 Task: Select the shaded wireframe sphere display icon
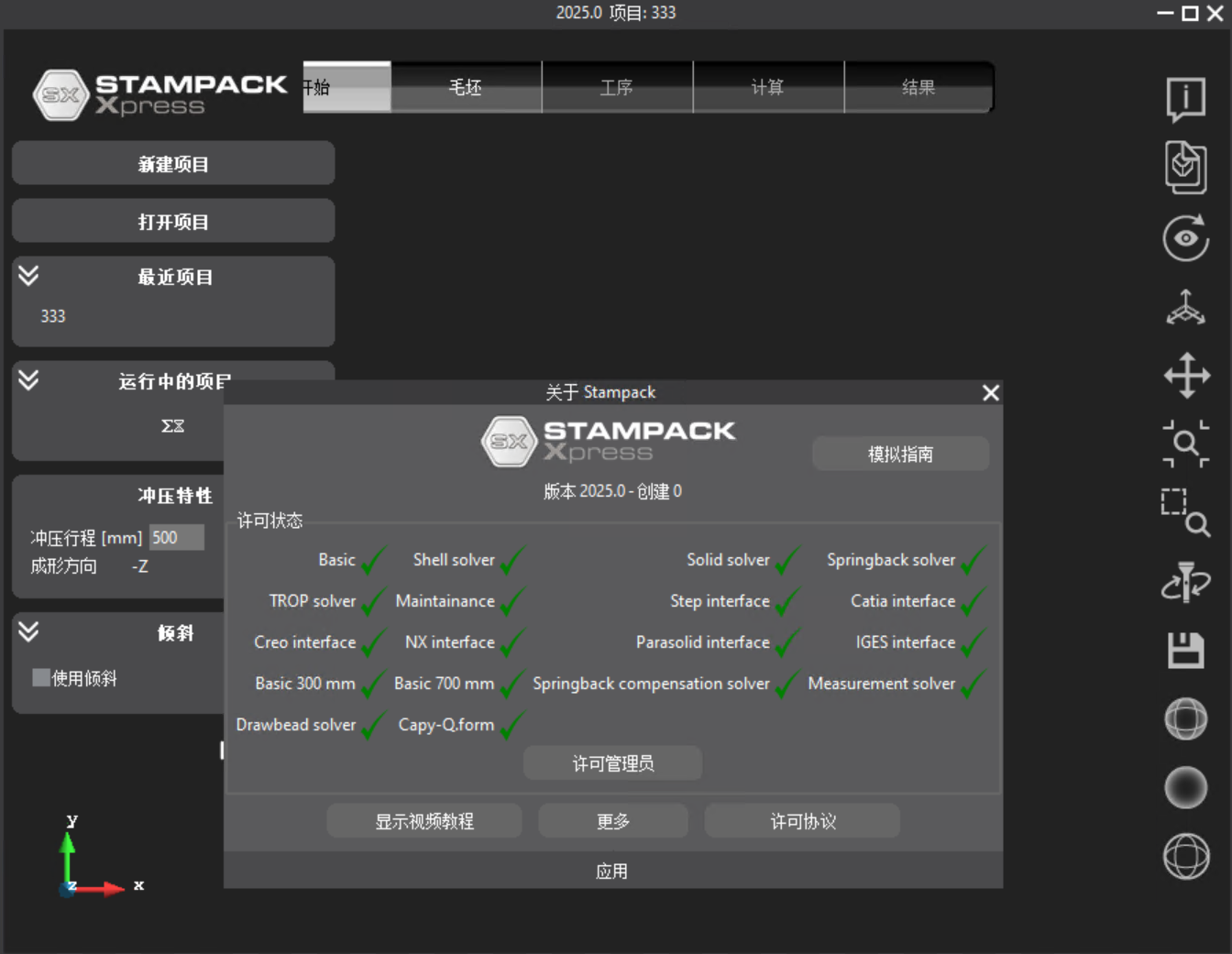point(1185,718)
